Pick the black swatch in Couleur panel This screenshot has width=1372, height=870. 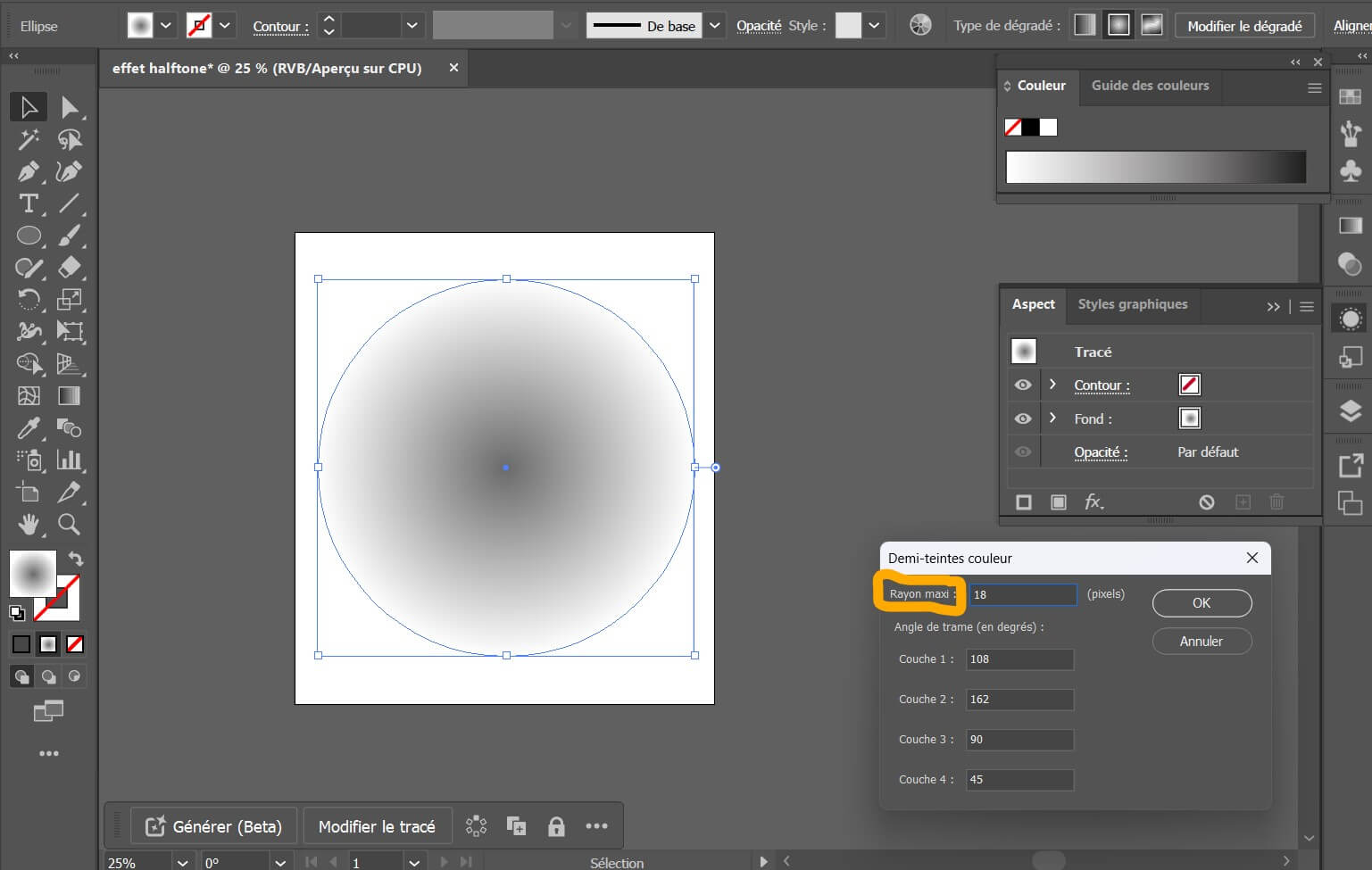point(1030,127)
